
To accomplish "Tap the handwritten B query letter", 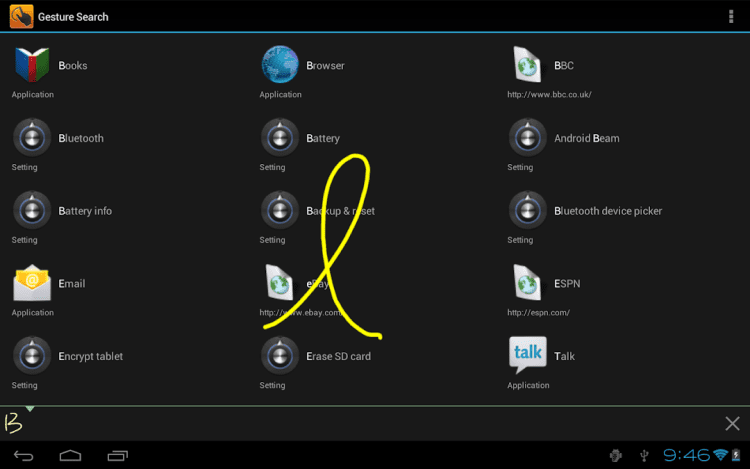I will click(x=13, y=423).
